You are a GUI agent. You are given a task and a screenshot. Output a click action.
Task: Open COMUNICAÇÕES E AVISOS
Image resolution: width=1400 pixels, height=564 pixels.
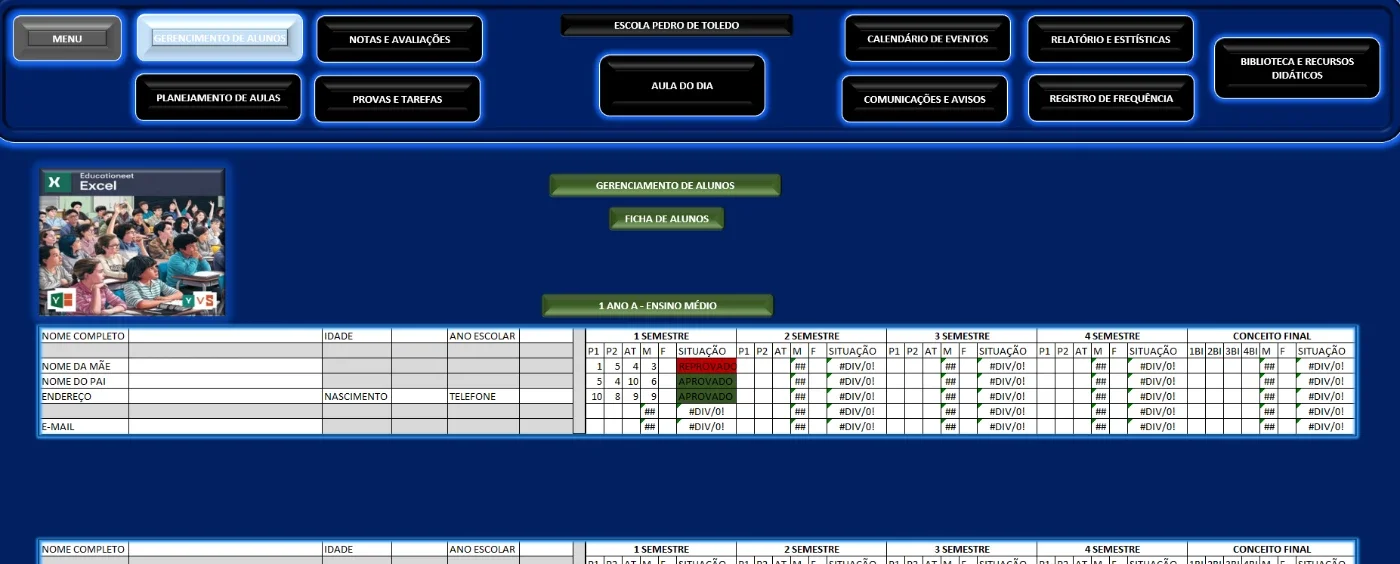(x=924, y=99)
